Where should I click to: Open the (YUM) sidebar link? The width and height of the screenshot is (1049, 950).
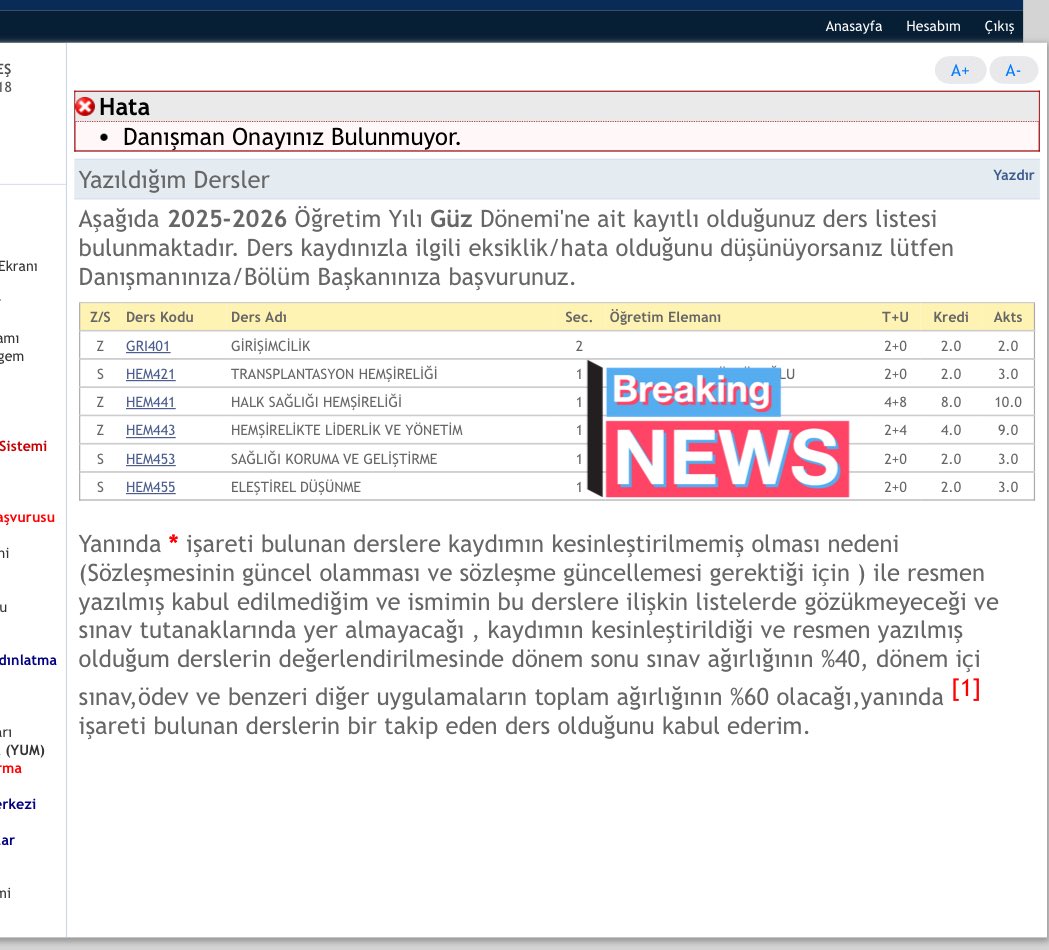coord(25,750)
